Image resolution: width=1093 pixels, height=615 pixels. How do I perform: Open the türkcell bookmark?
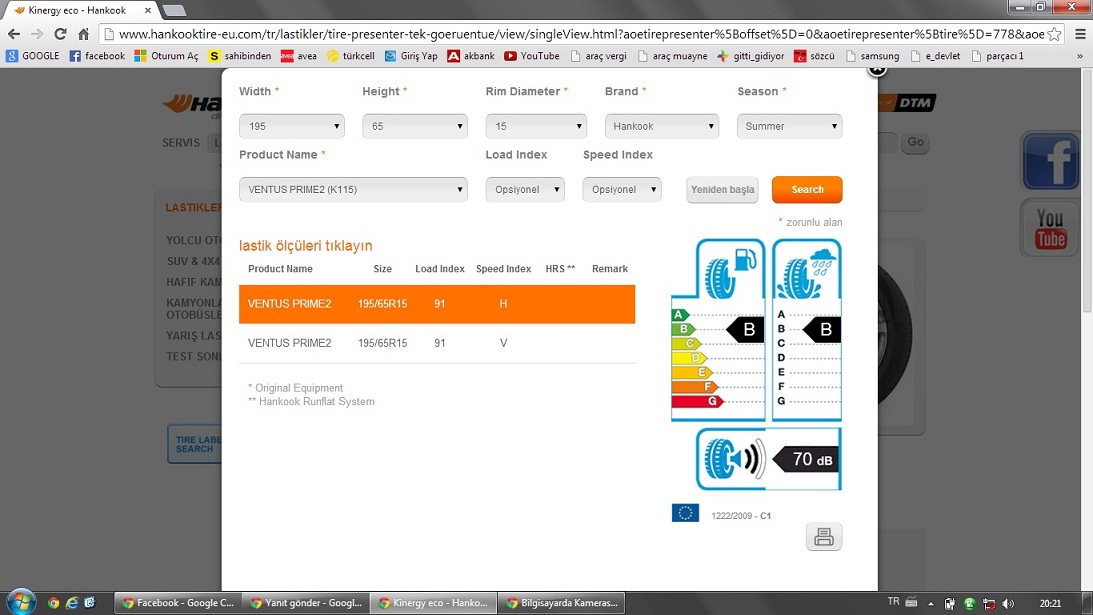(x=351, y=56)
